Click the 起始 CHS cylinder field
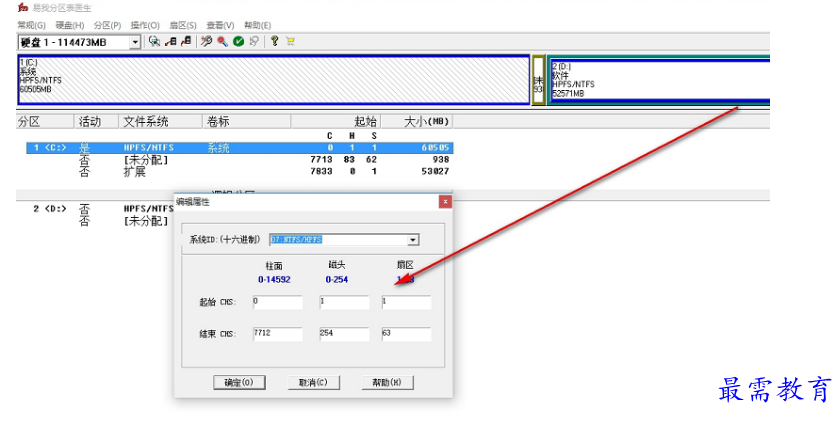This screenshot has height=421, width=840. coord(278,302)
